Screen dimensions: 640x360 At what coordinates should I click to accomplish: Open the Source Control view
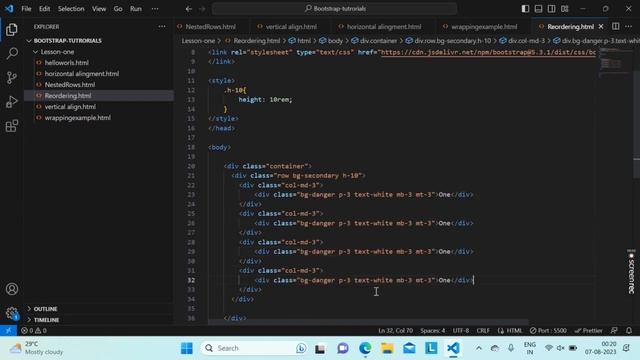click(x=12, y=78)
